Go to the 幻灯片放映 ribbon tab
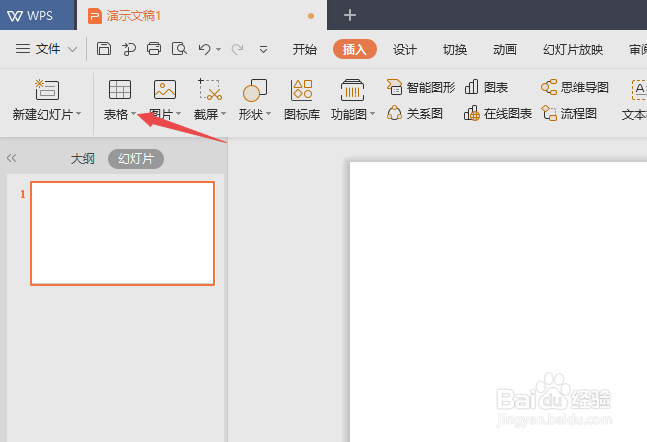Viewport: 647px width, 442px height. [573, 50]
